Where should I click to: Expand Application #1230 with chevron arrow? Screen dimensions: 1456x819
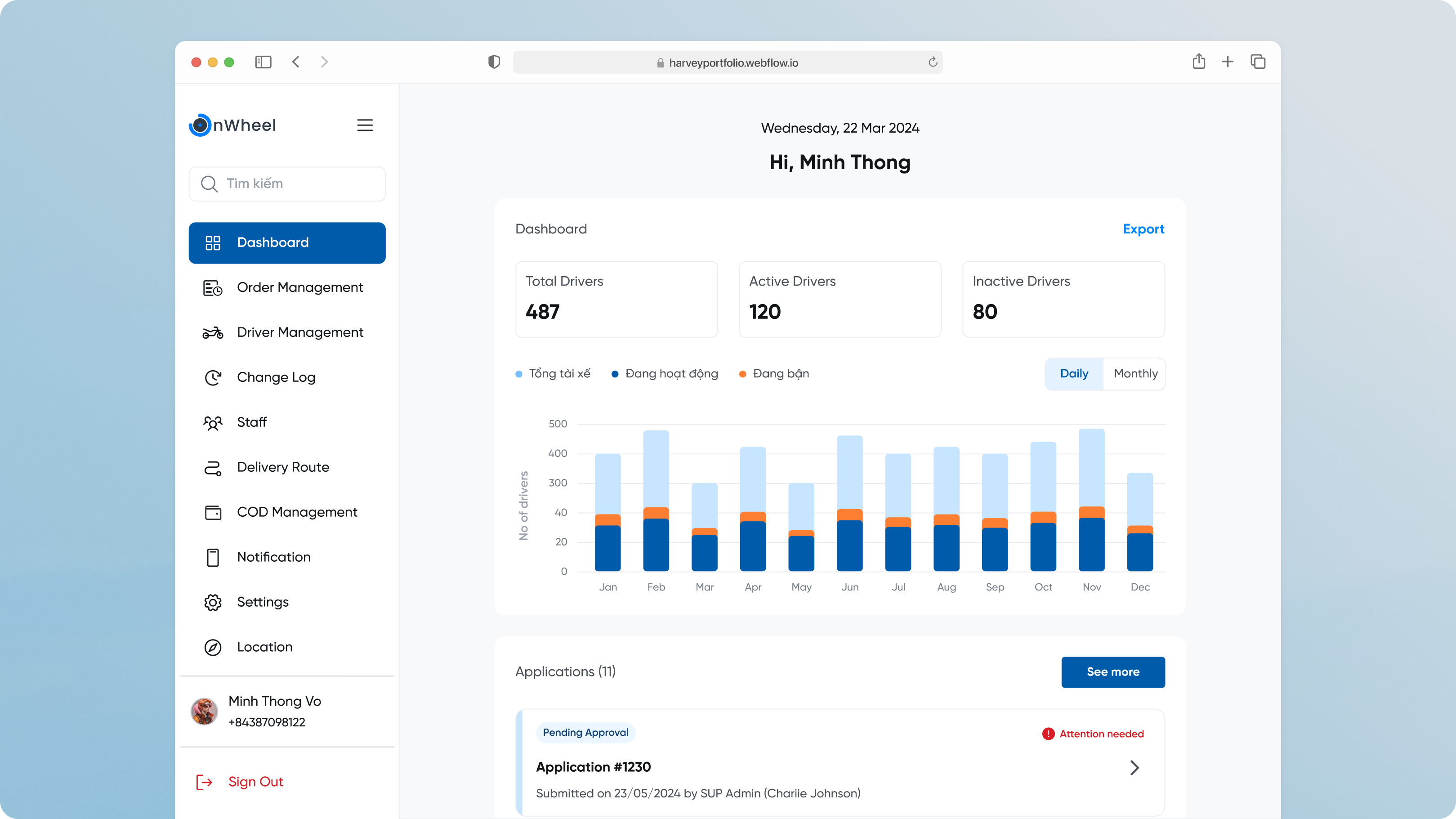[1134, 768]
